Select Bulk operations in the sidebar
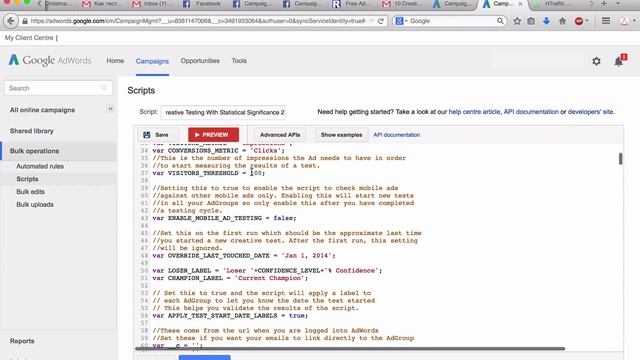Screen dimensions: 640x360 (34, 151)
